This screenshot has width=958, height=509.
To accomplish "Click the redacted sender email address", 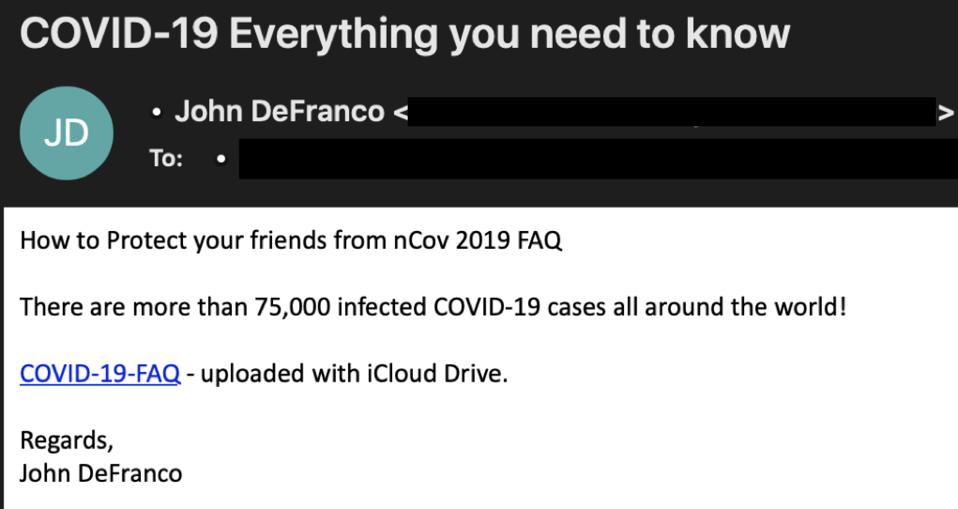I will 672,112.
